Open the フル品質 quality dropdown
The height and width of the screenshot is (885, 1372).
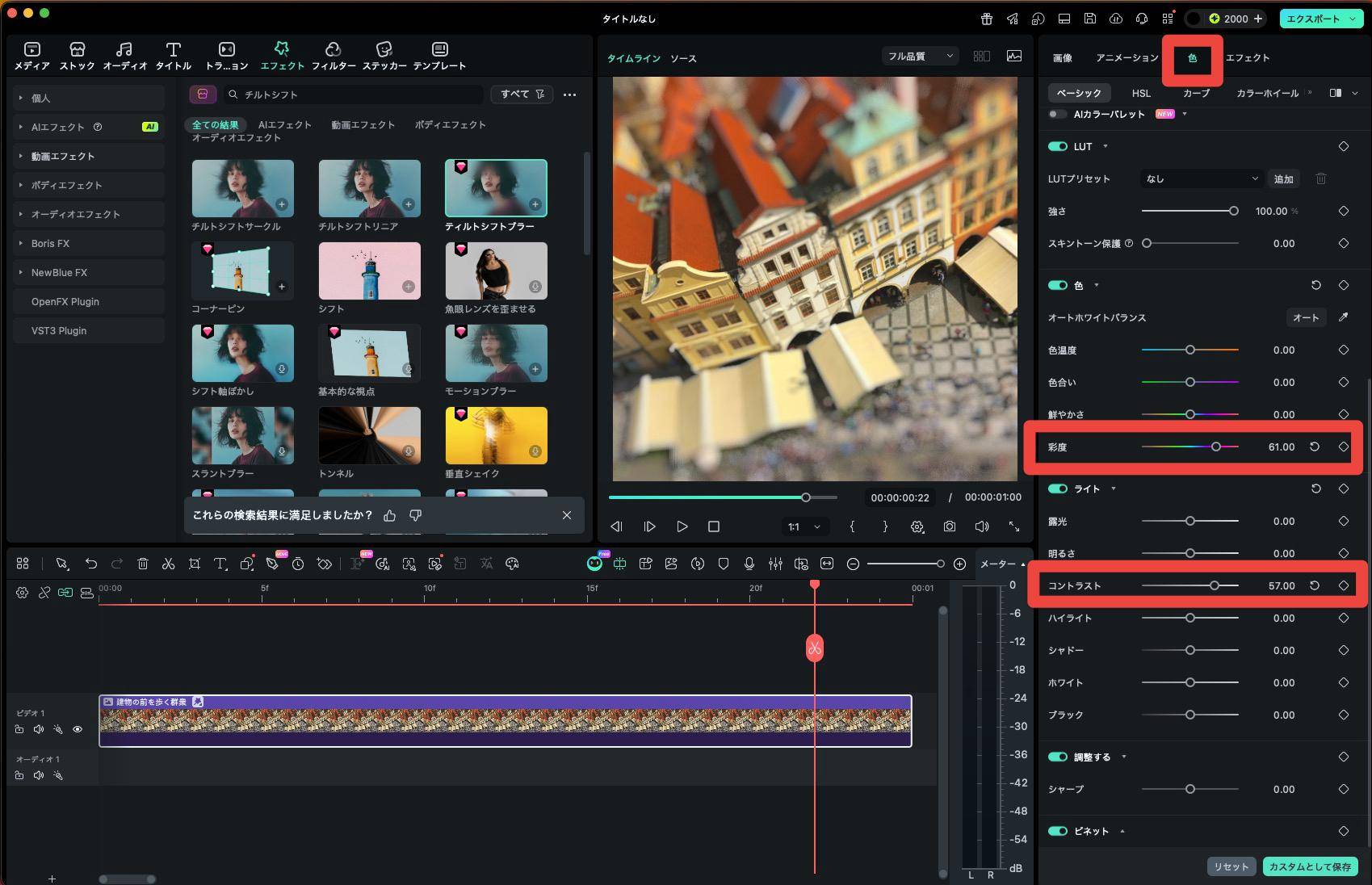pos(920,56)
